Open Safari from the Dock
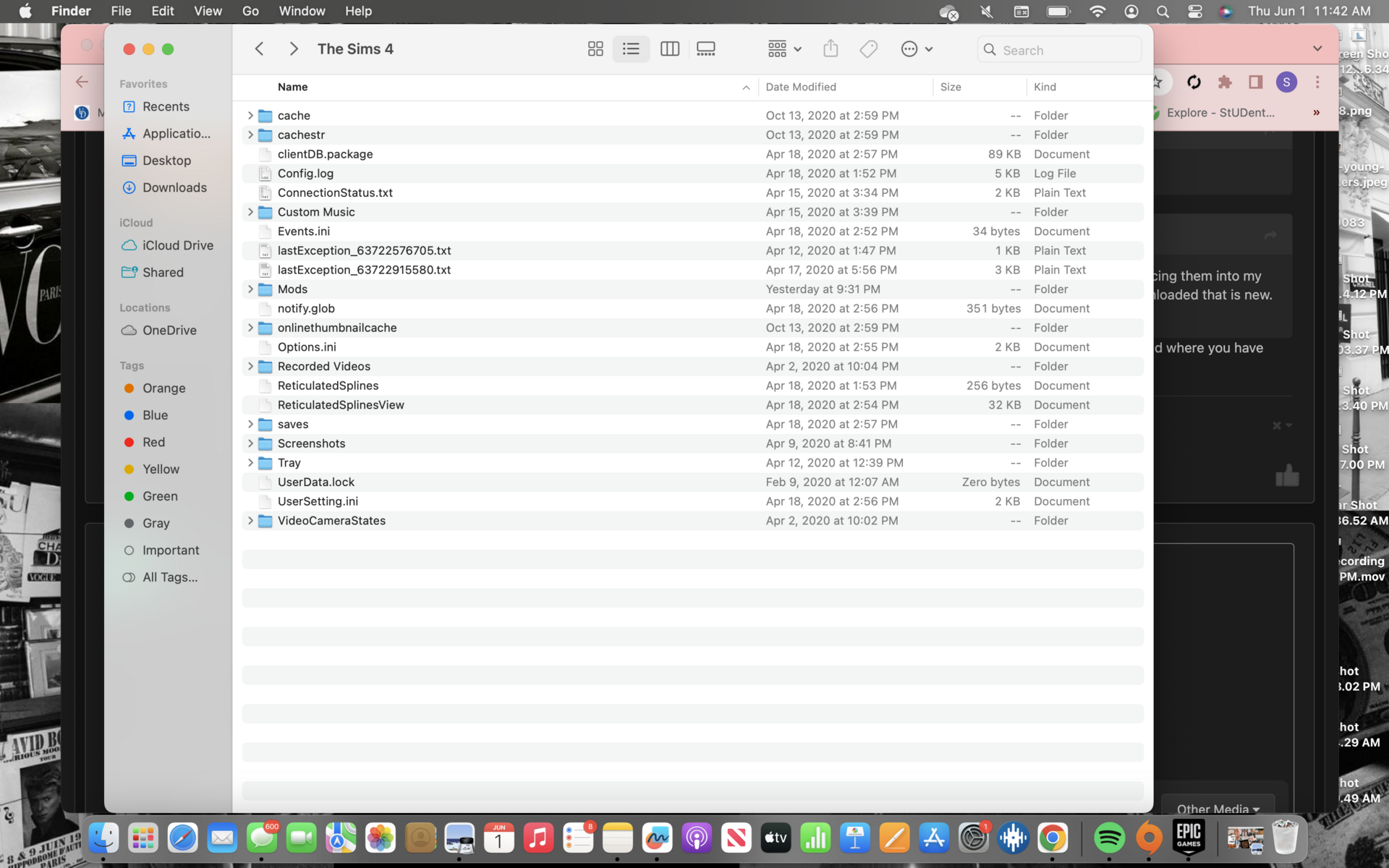Screen dimensions: 1389x868 click(182, 838)
